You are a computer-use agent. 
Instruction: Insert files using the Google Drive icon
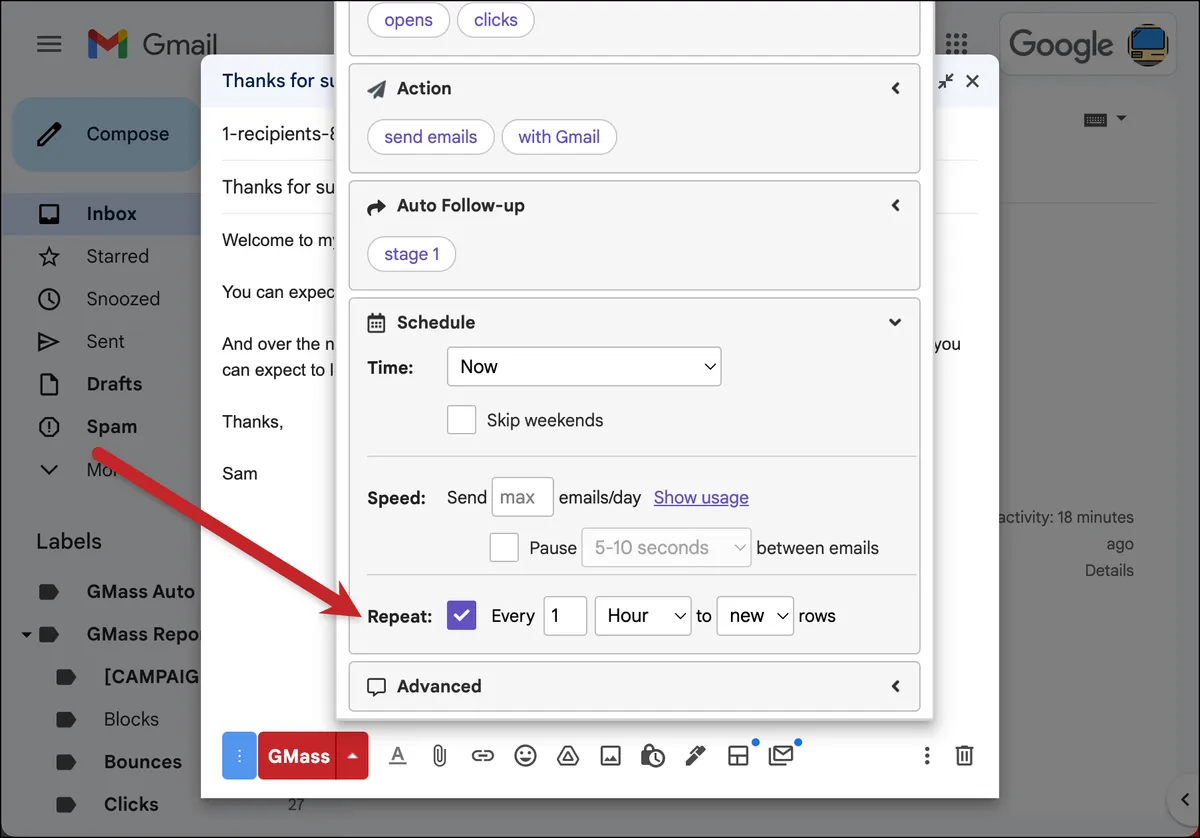[x=568, y=756]
